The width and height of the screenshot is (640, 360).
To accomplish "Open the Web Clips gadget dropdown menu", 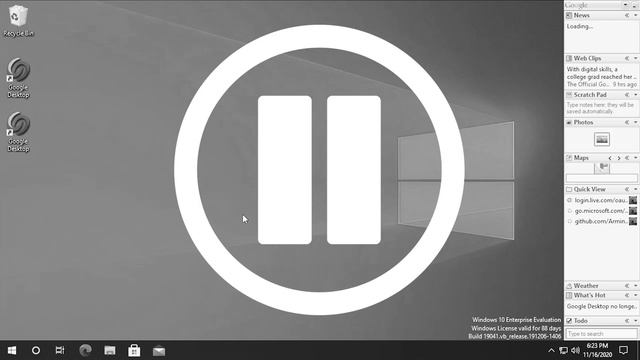I will [636, 58].
